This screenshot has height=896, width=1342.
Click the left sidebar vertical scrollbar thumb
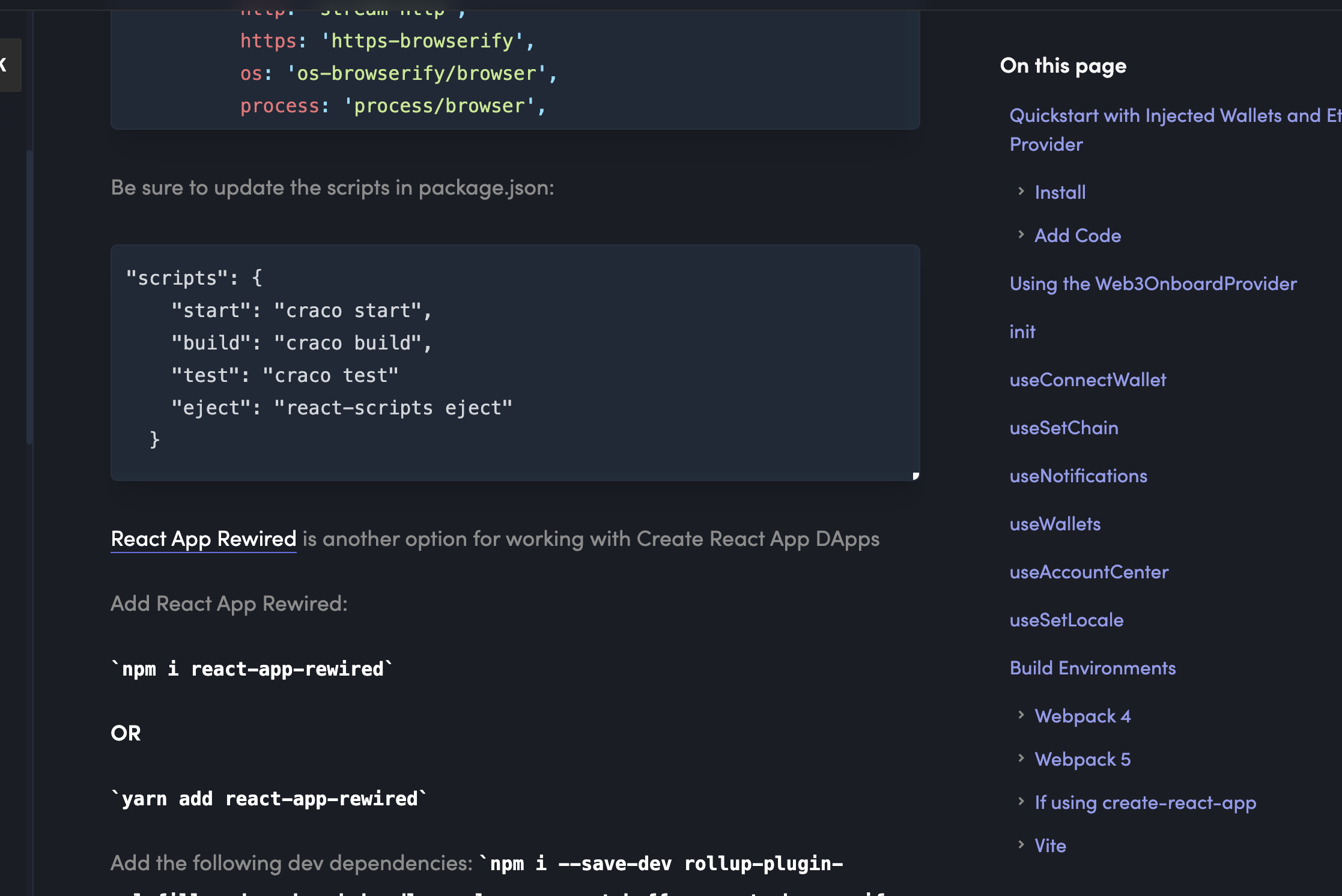tap(29, 297)
